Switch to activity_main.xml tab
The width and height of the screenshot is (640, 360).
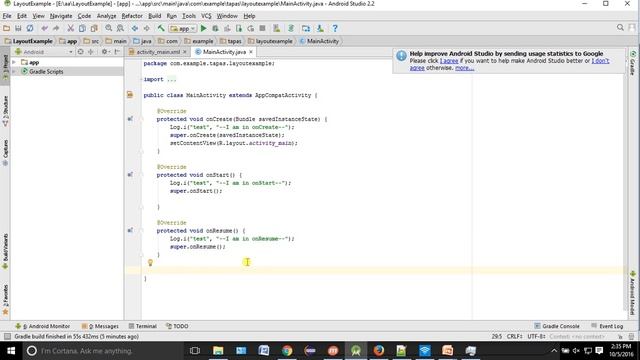coord(158,52)
